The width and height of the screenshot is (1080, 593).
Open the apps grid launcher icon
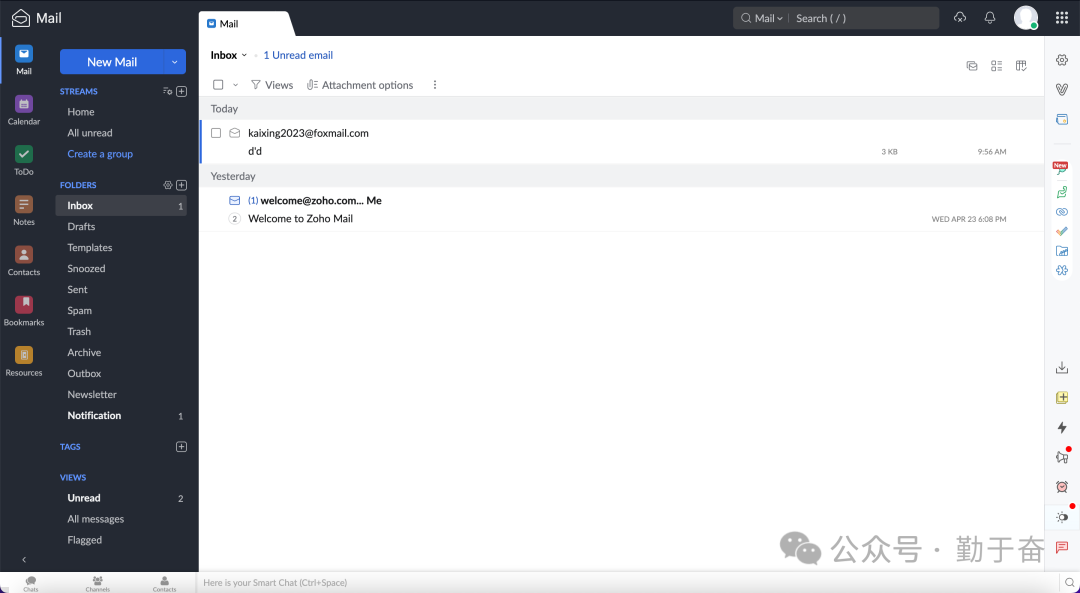1062,18
